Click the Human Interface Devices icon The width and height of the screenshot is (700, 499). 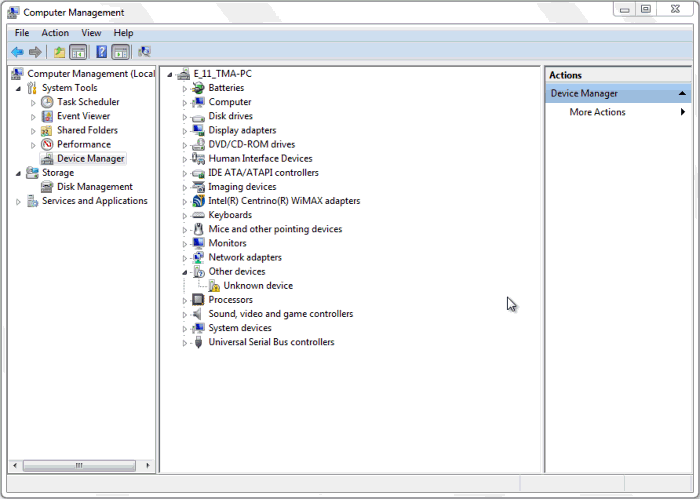click(198, 158)
